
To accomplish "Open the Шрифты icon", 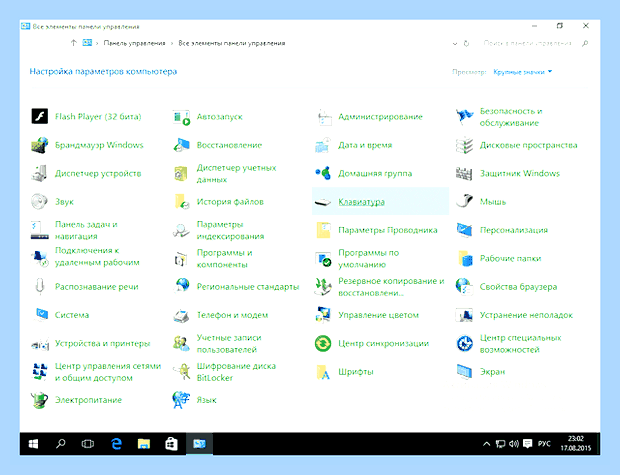I will (x=323, y=372).
